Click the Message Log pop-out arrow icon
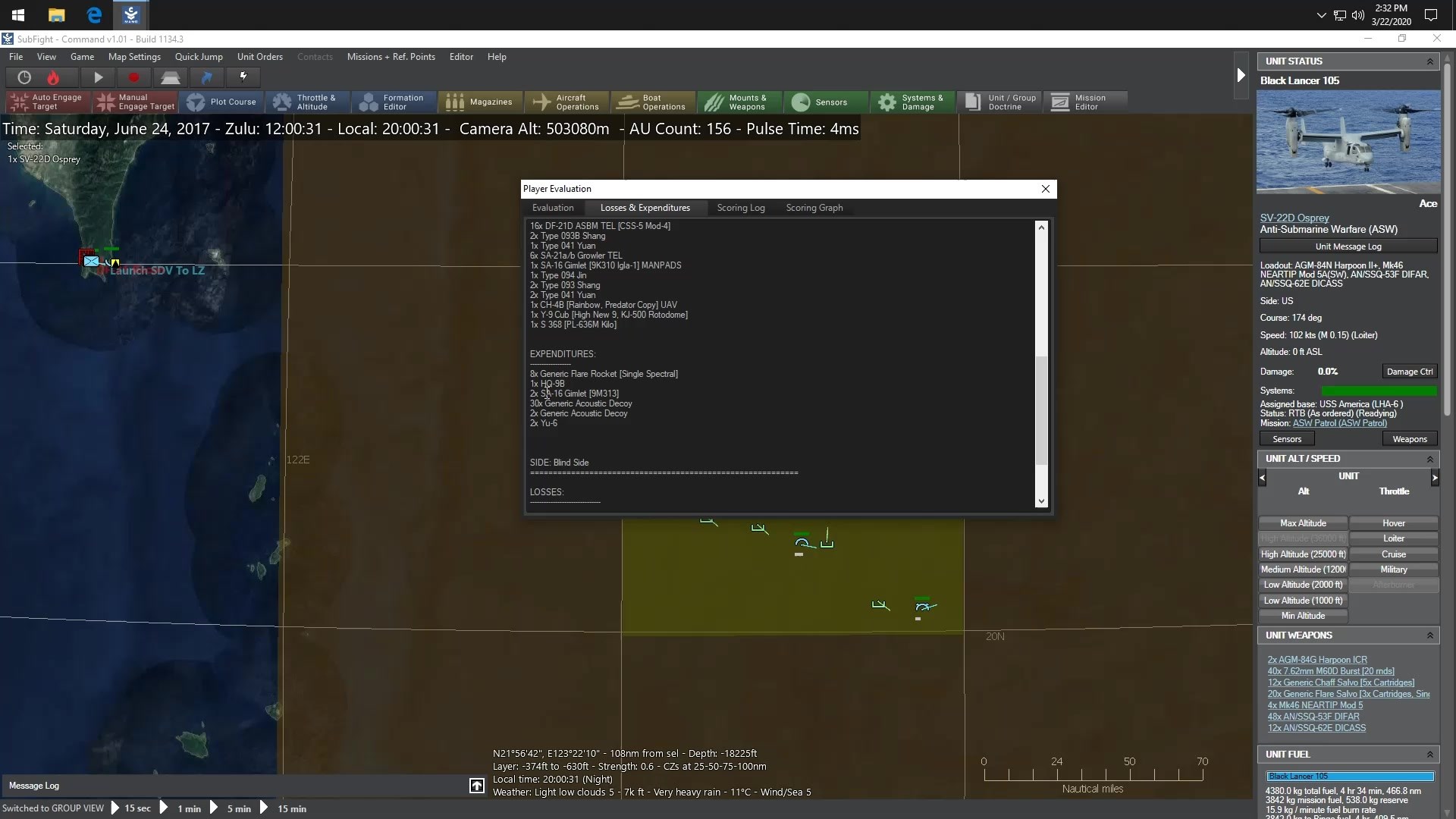Image resolution: width=1456 pixels, height=819 pixels. click(477, 786)
